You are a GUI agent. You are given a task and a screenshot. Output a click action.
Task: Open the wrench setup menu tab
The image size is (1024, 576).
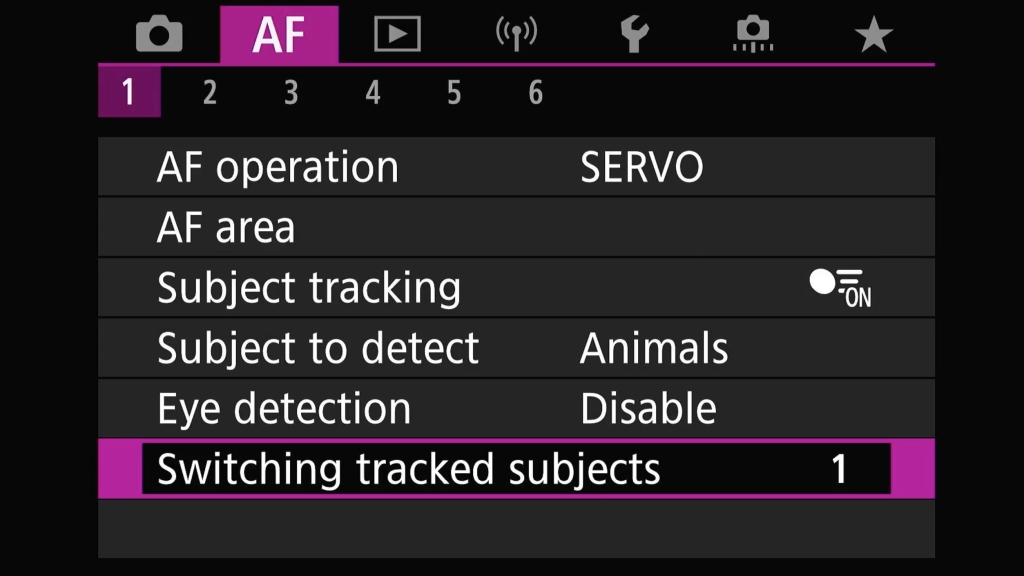[x=634, y=34]
